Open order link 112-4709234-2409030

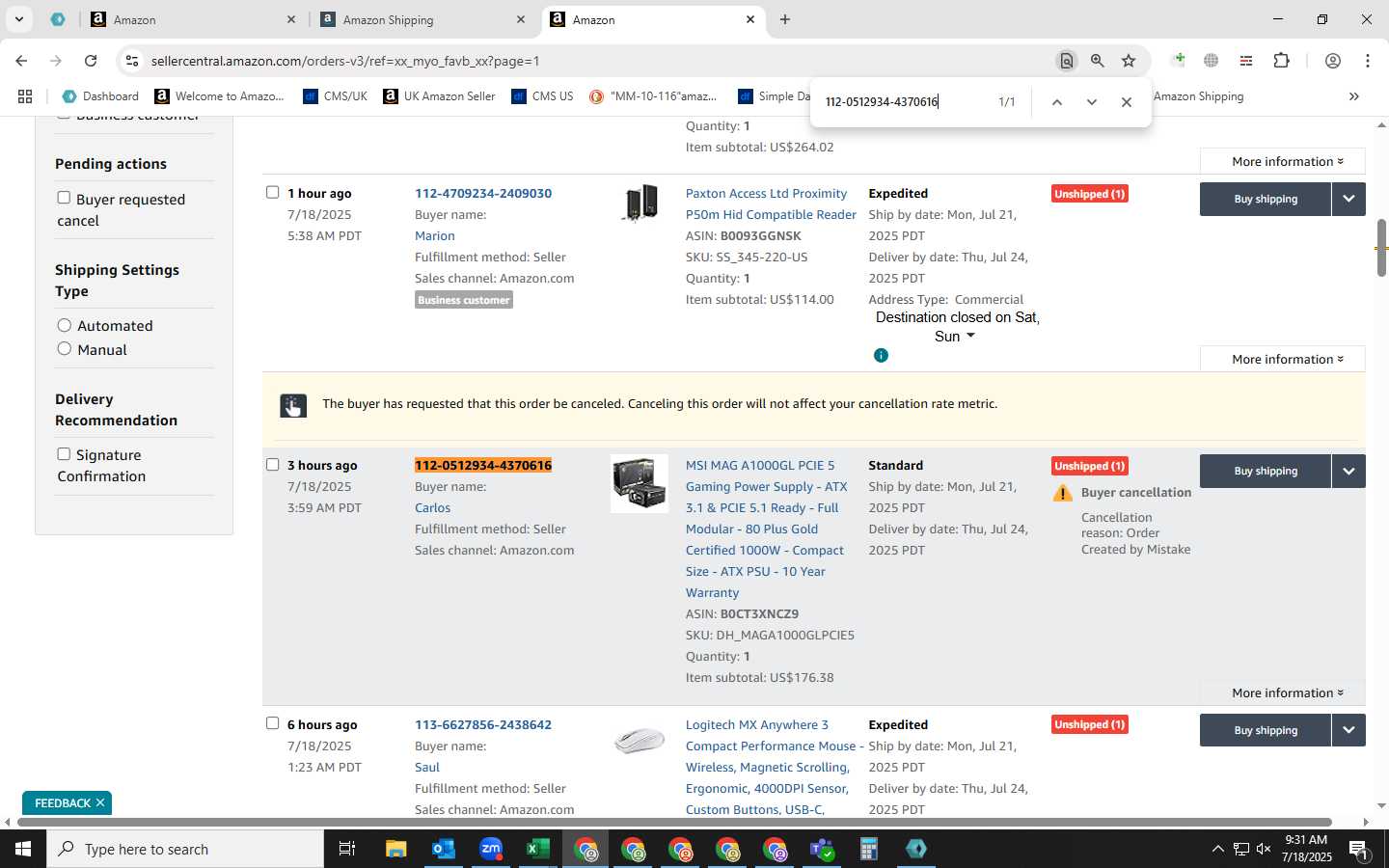pyautogui.click(x=483, y=193)
